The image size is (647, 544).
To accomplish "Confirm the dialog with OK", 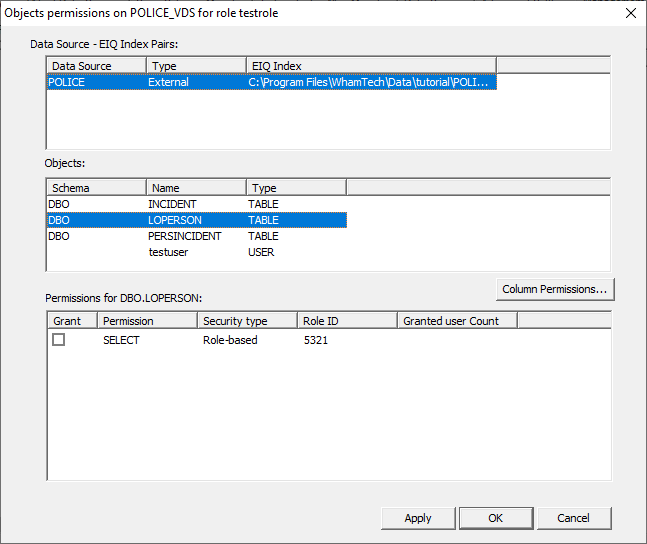I will (x=495, y=518).
